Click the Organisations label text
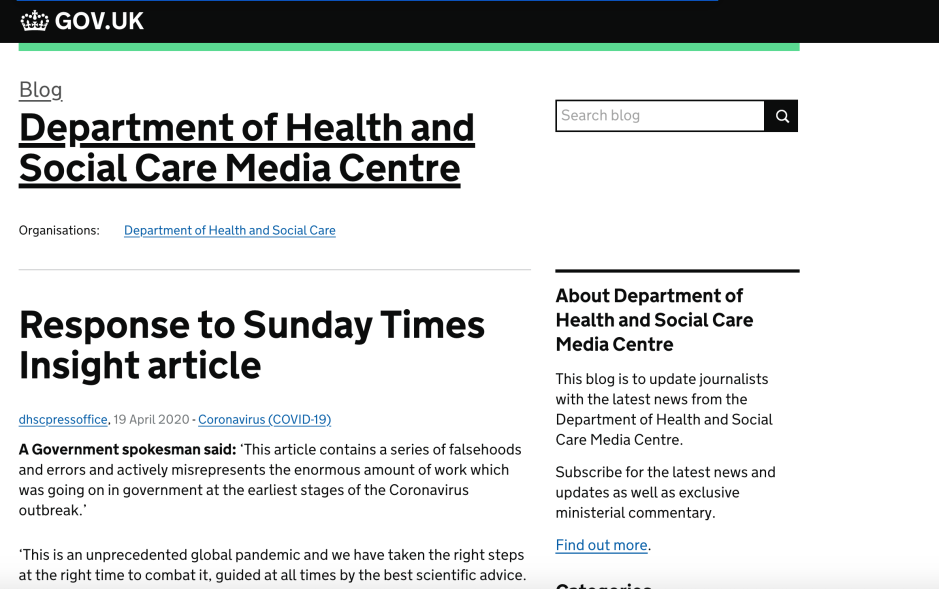939x589 pixels. click(x=59, y=231)
